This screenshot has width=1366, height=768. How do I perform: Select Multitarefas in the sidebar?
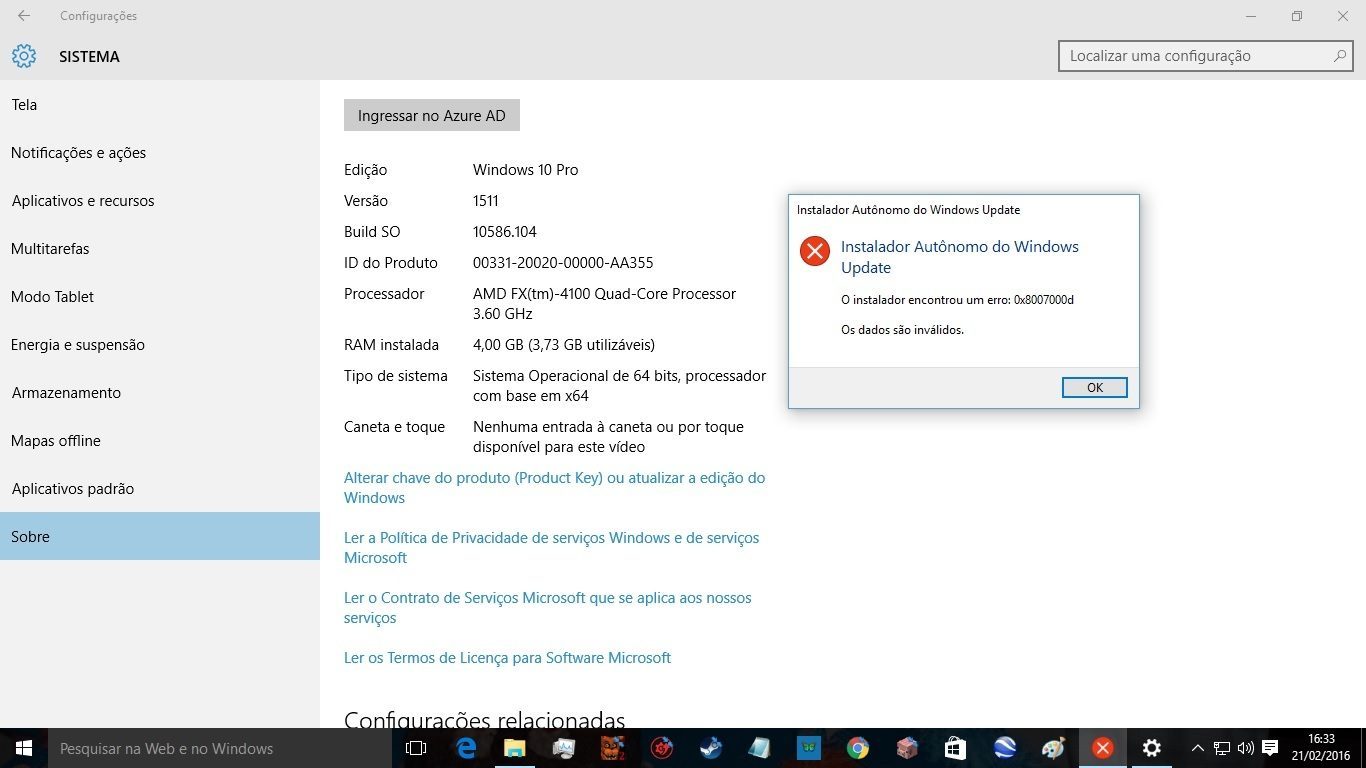point(160,249)
